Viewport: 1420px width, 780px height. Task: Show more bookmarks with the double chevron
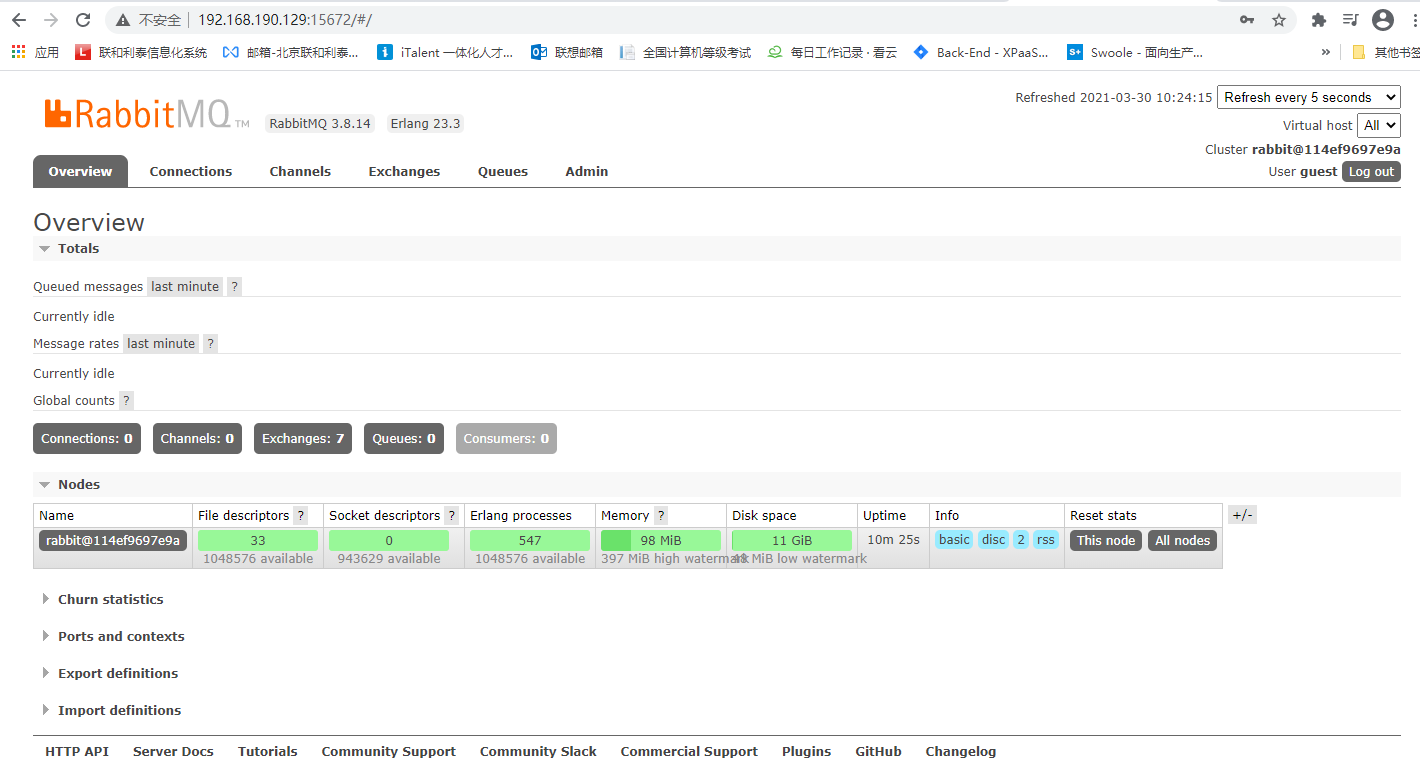click(x=1326, y=52)
